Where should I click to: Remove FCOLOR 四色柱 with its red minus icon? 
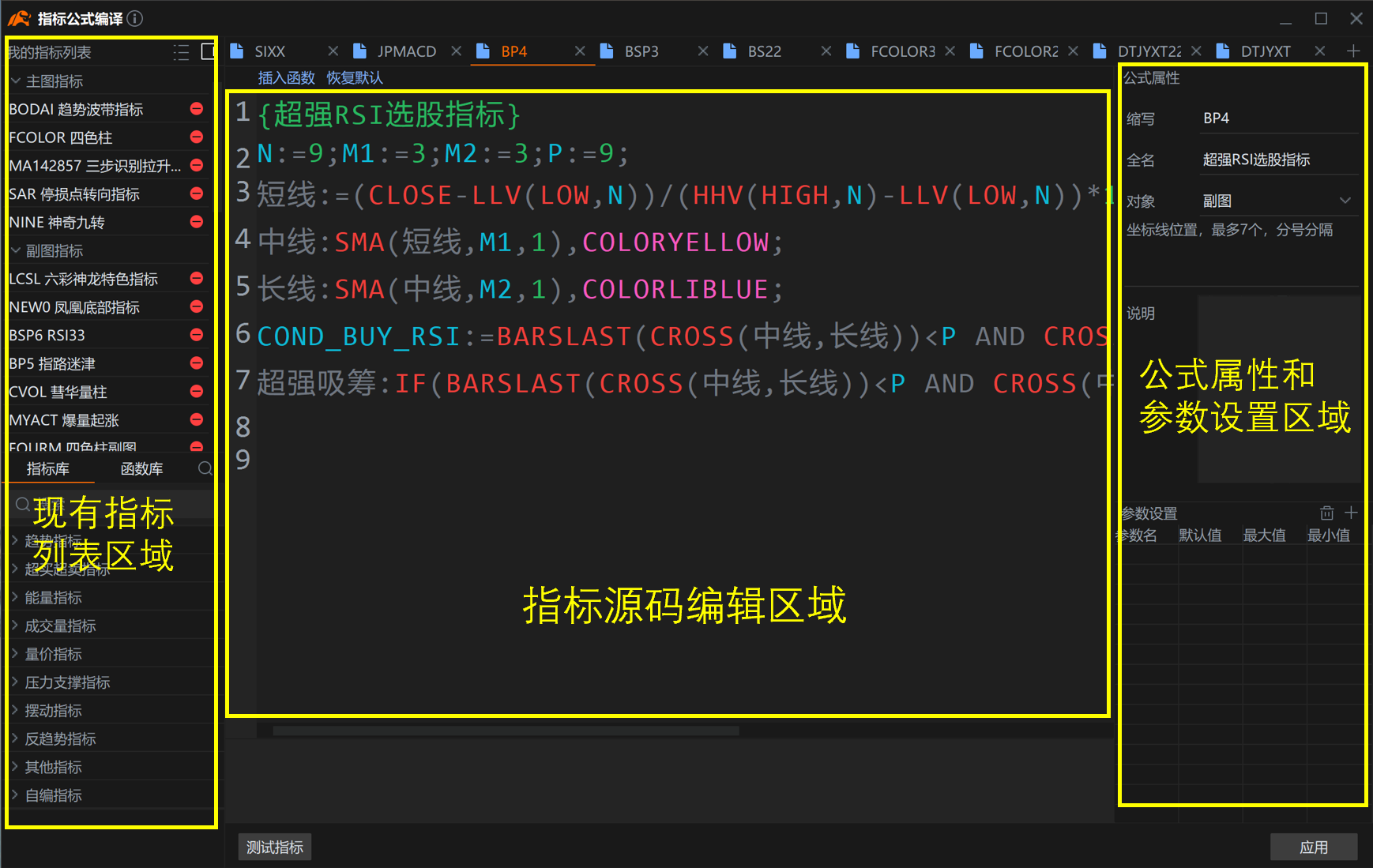[x=197, y=137]
